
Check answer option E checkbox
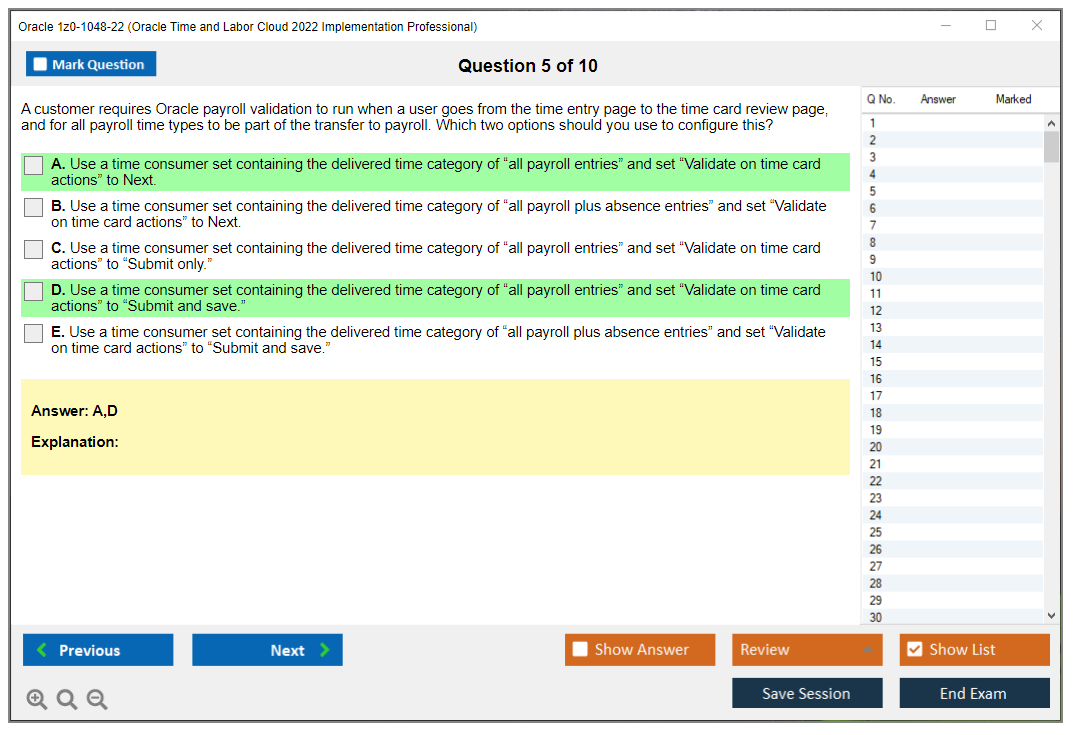coord(33,333)
